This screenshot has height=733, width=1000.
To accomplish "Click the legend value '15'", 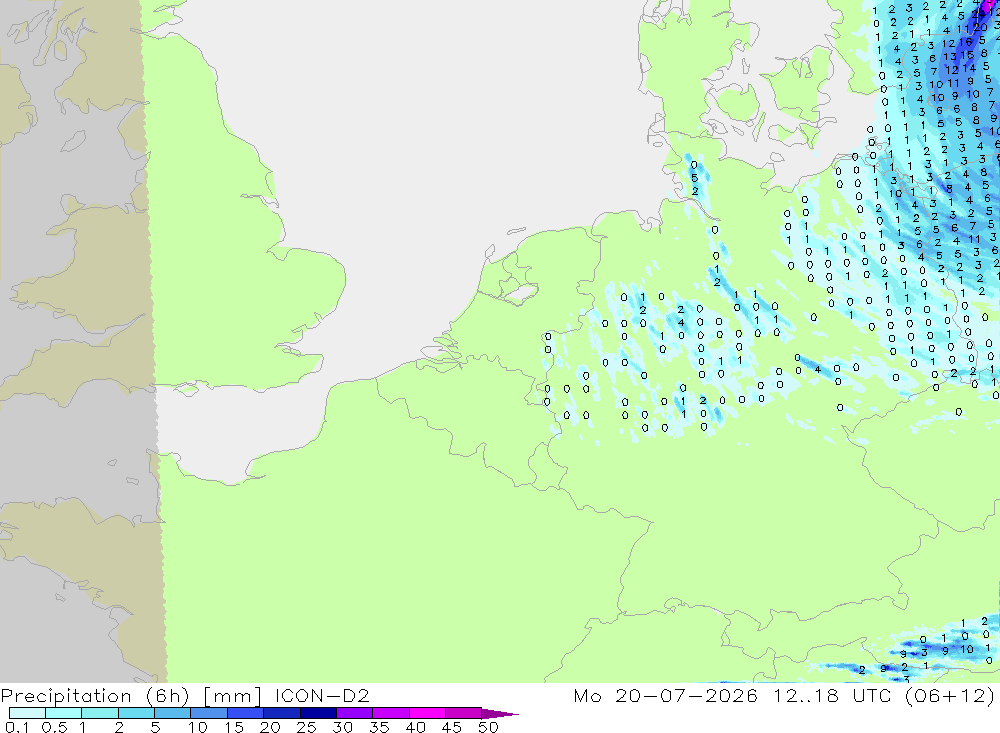I will click(233, 727).
